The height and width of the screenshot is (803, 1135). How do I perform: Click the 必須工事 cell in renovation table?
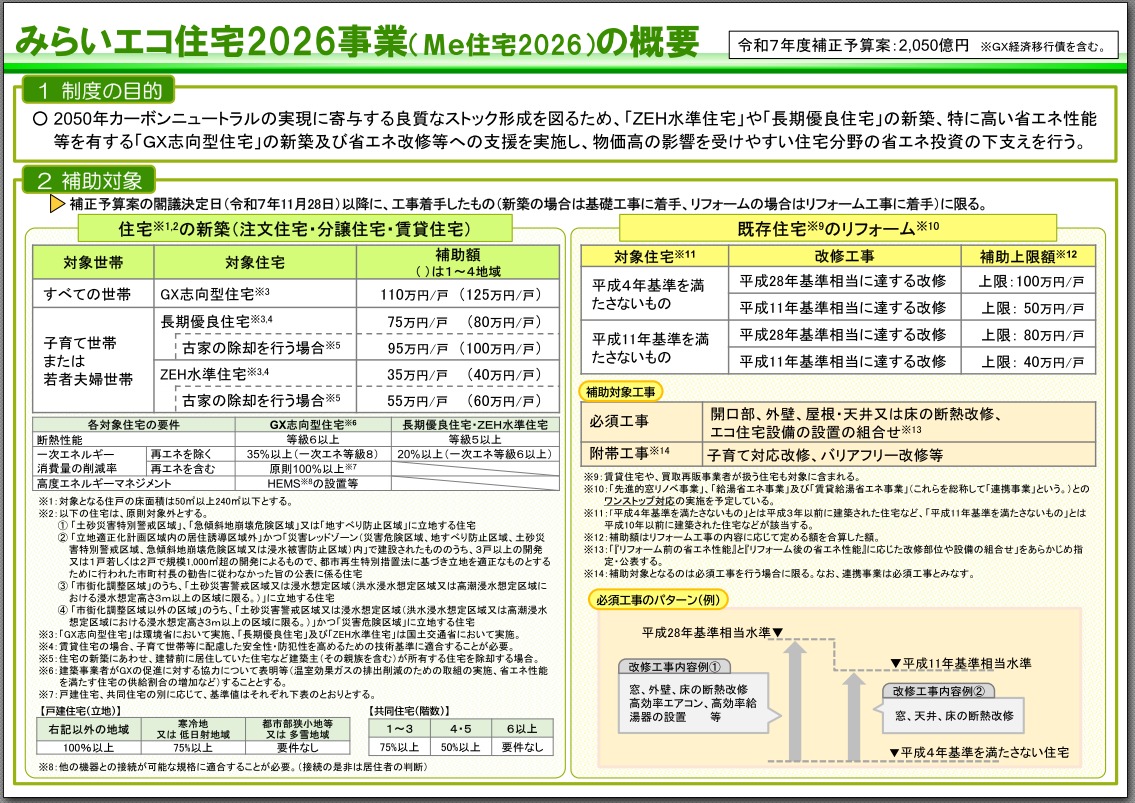point(622,422)
